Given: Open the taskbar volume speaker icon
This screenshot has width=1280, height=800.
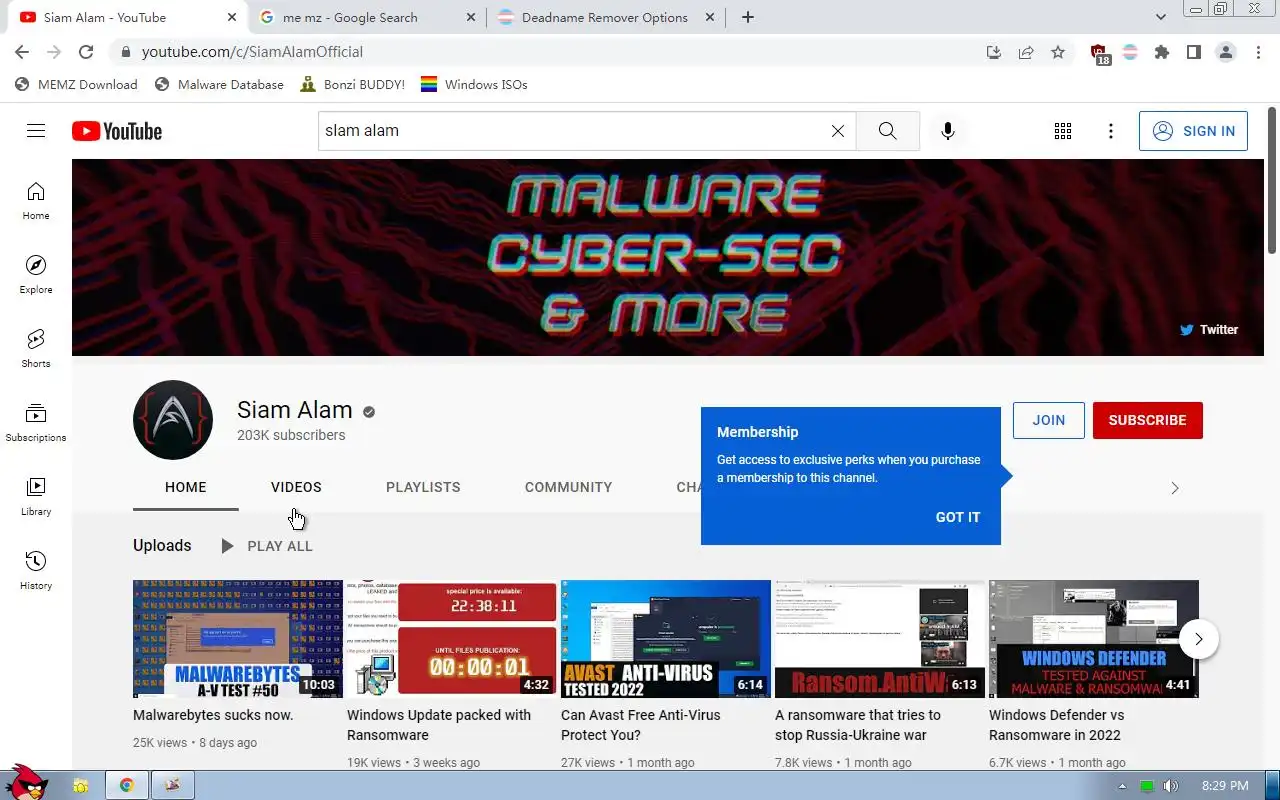Looking at the screenshot, I should (1170, 786).
